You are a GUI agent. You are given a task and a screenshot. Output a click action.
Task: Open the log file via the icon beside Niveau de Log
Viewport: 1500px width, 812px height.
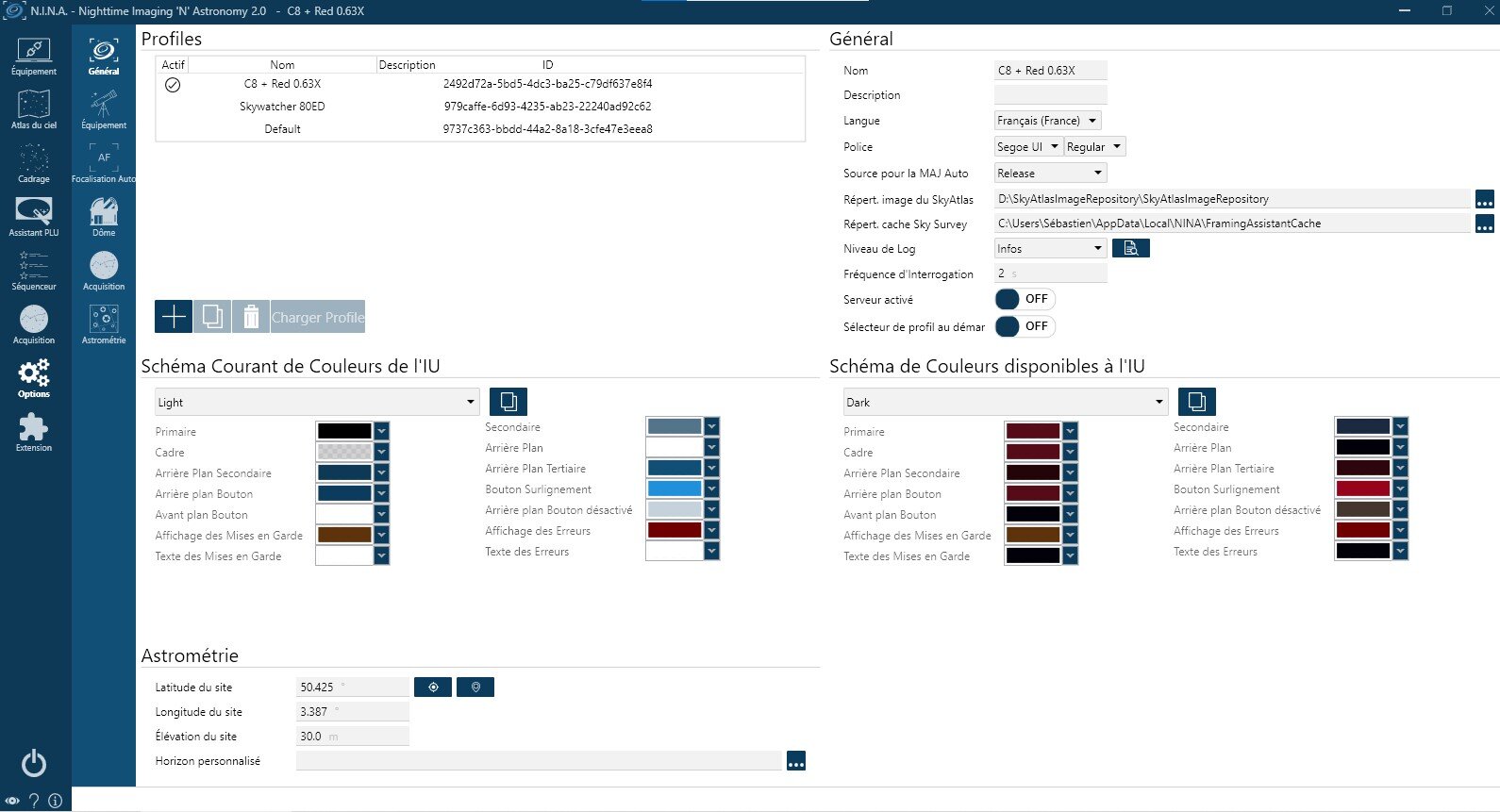point(1131,248)
